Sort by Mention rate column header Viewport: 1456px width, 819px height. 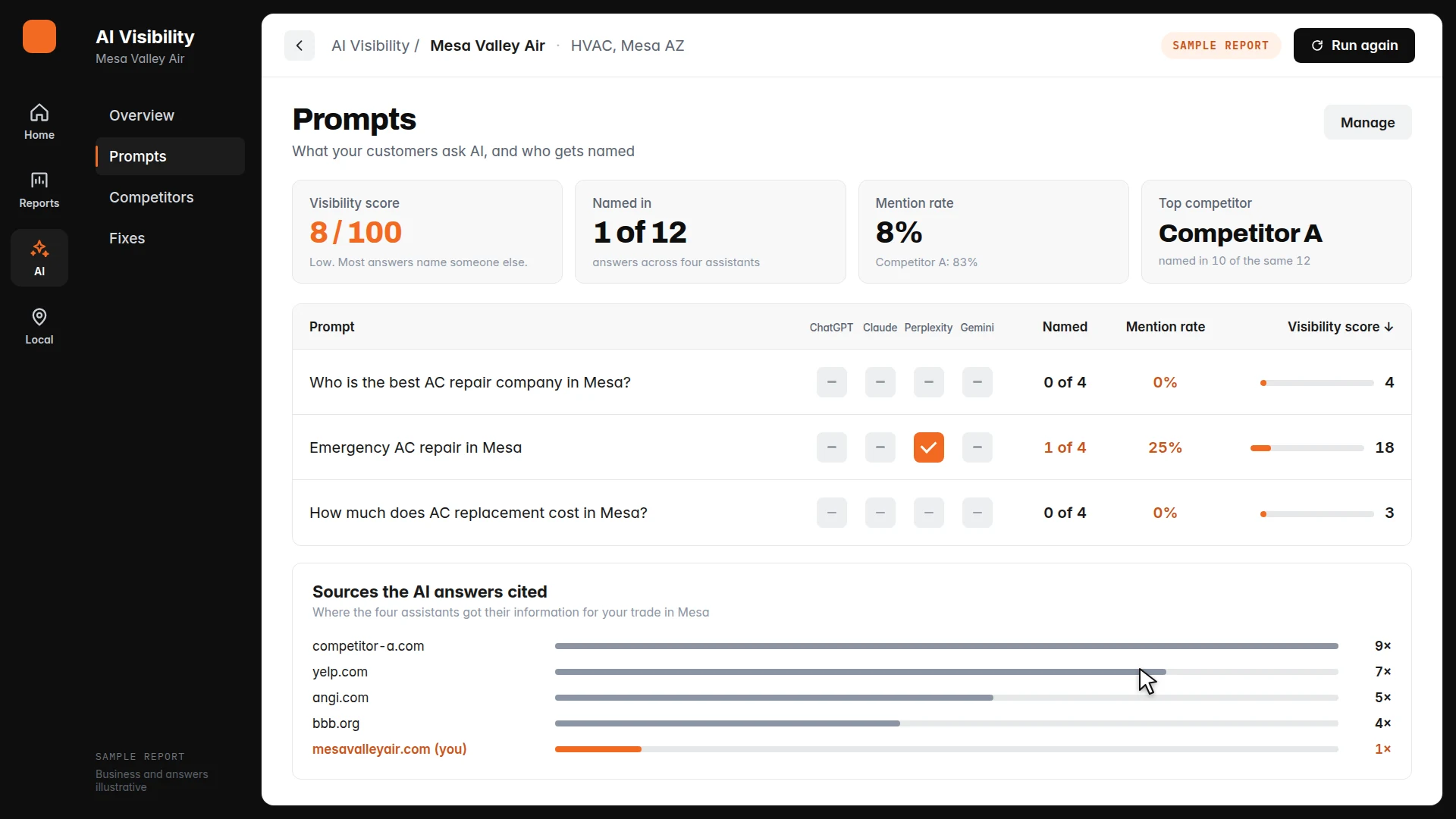coord(1165,327)
